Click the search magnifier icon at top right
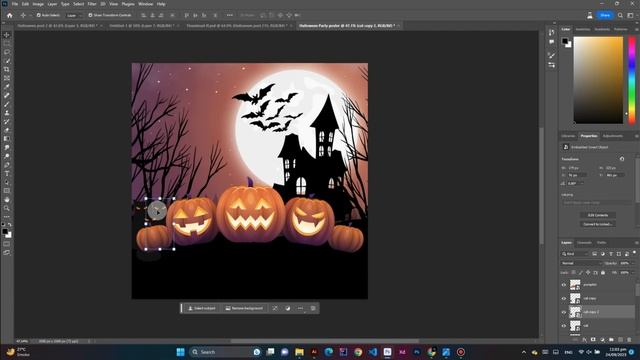The image size is (640, 360). pos(620,15)
